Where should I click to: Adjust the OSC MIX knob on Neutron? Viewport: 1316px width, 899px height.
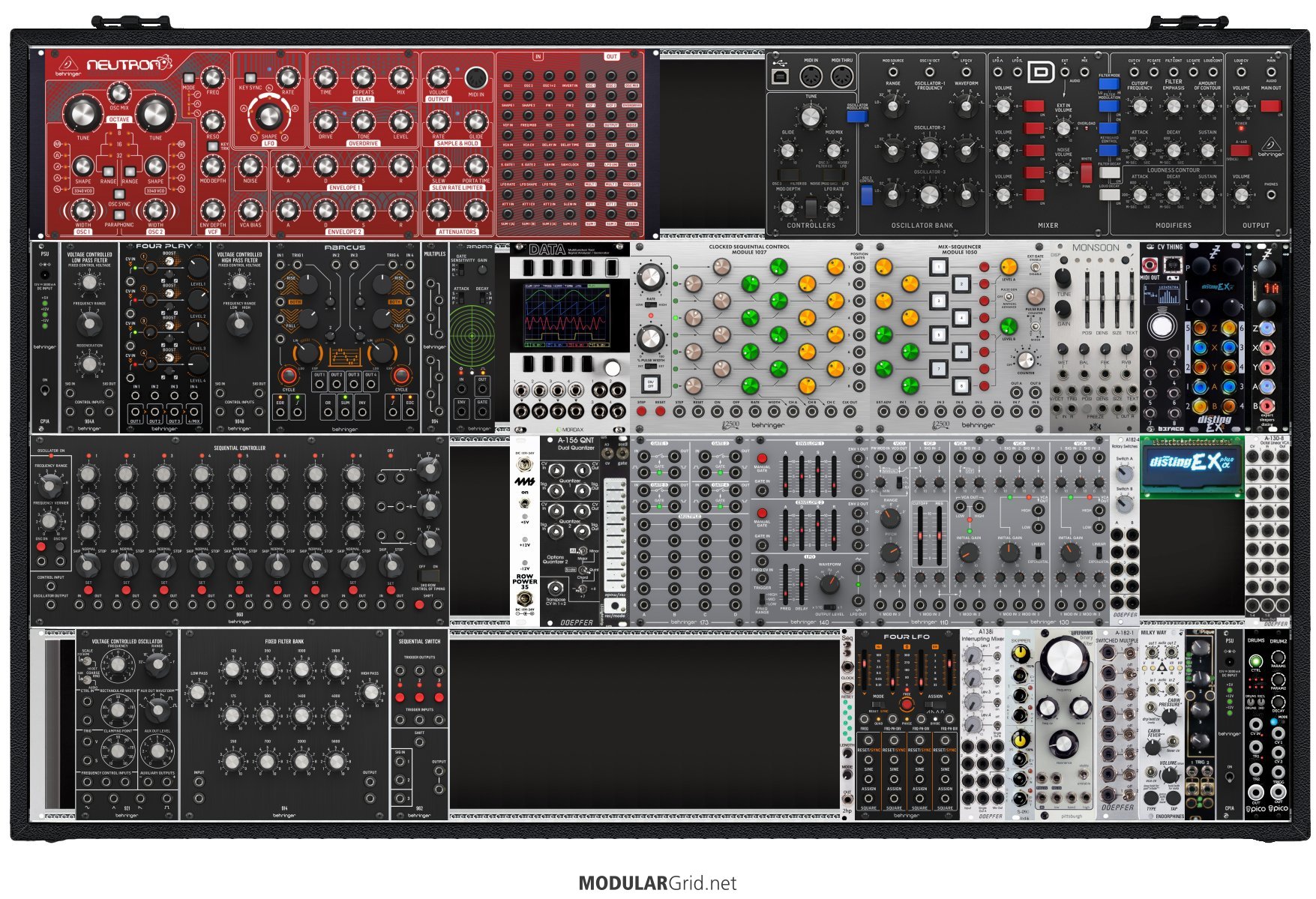coord(118,92)
